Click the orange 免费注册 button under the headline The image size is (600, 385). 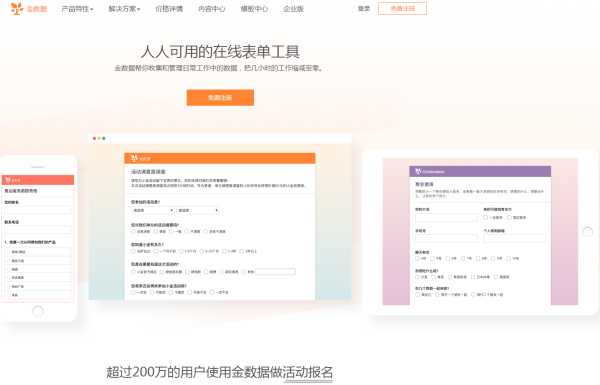(220, 98)
